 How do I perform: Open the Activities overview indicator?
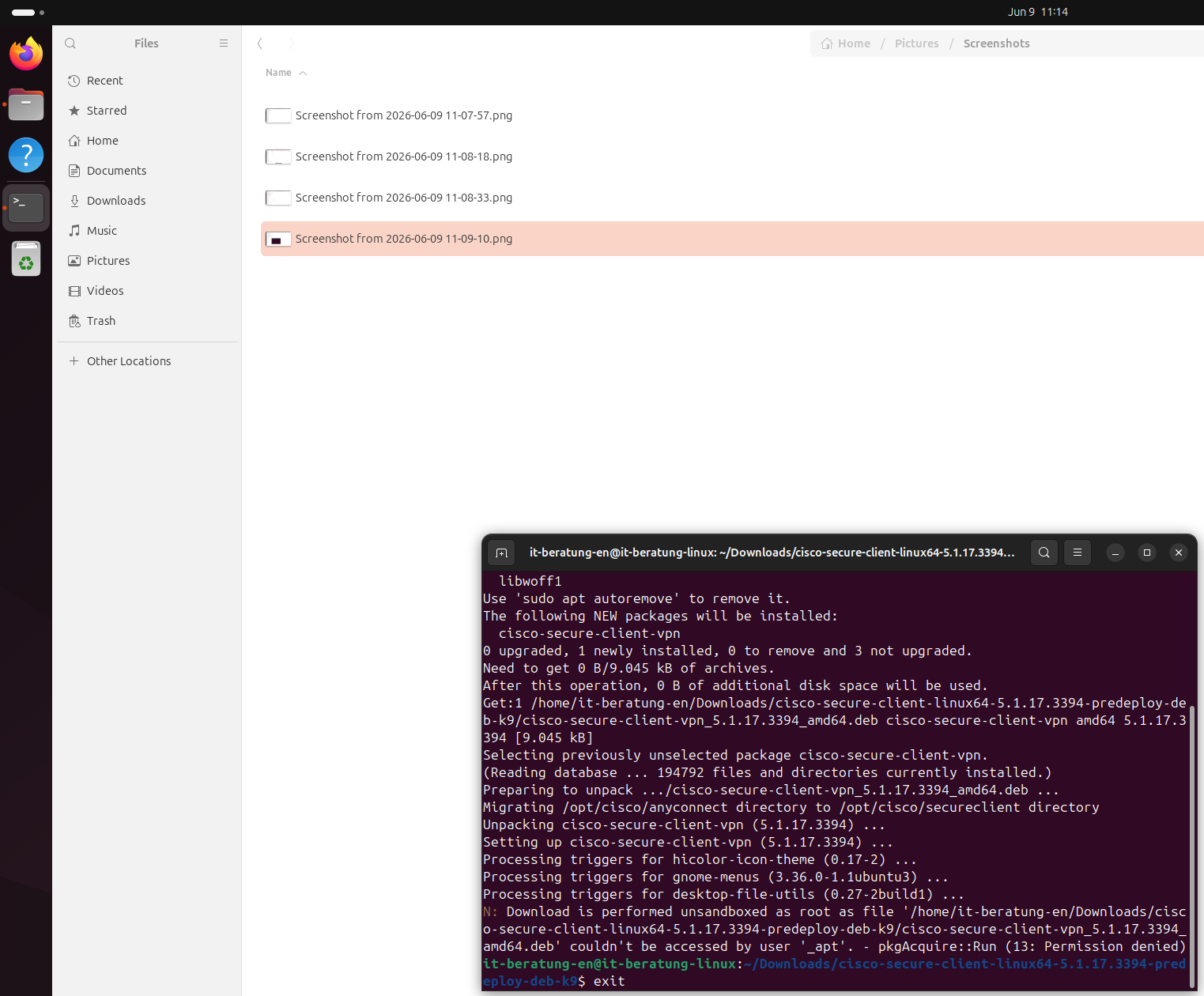coord(28,12)
